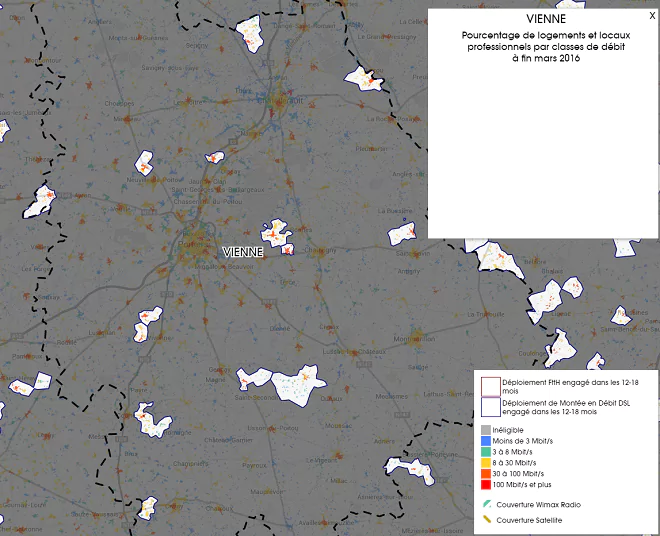Click the 8 à 30 Mbit/s yellow swatch
660x536 pixels.
tap(486, 463)
